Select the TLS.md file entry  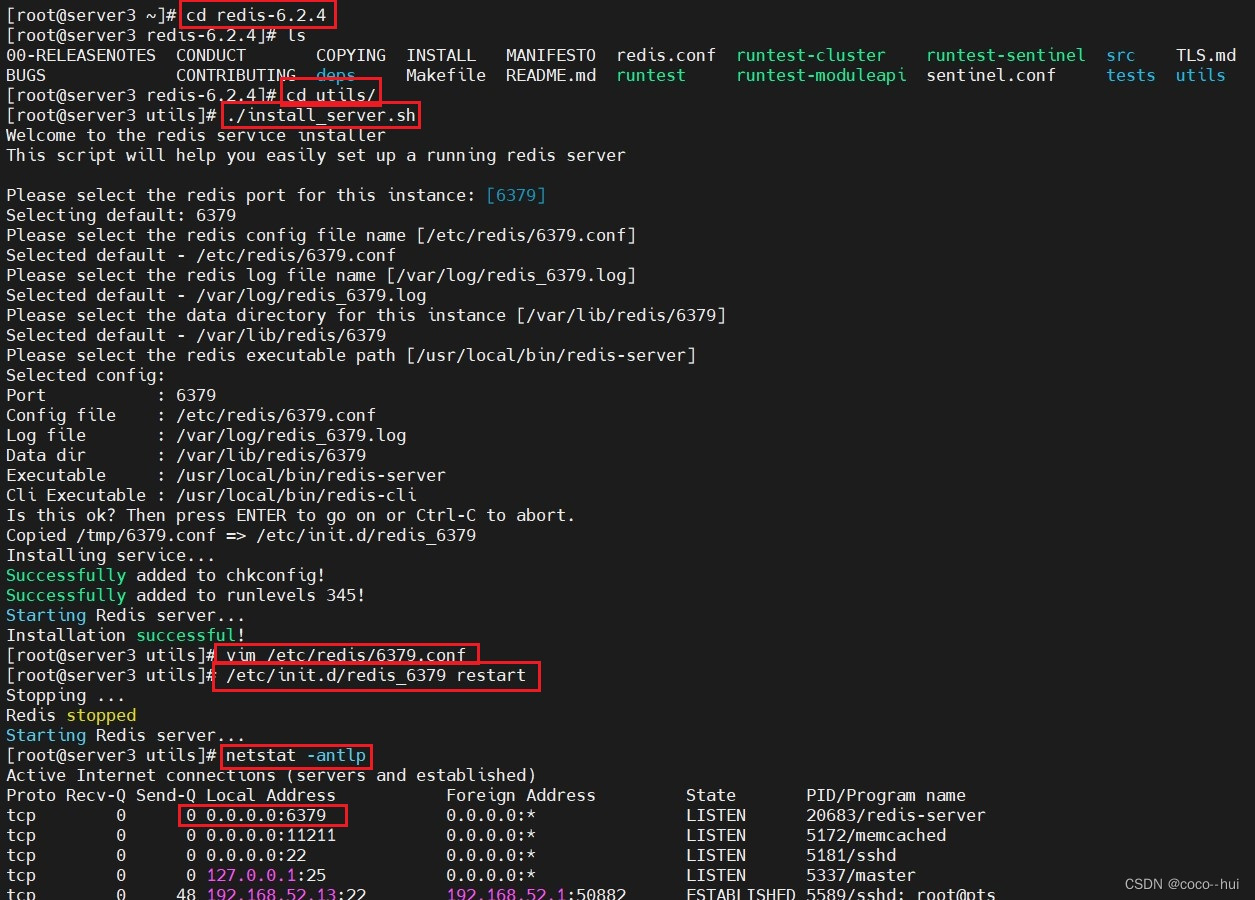tap(1205, 55)
